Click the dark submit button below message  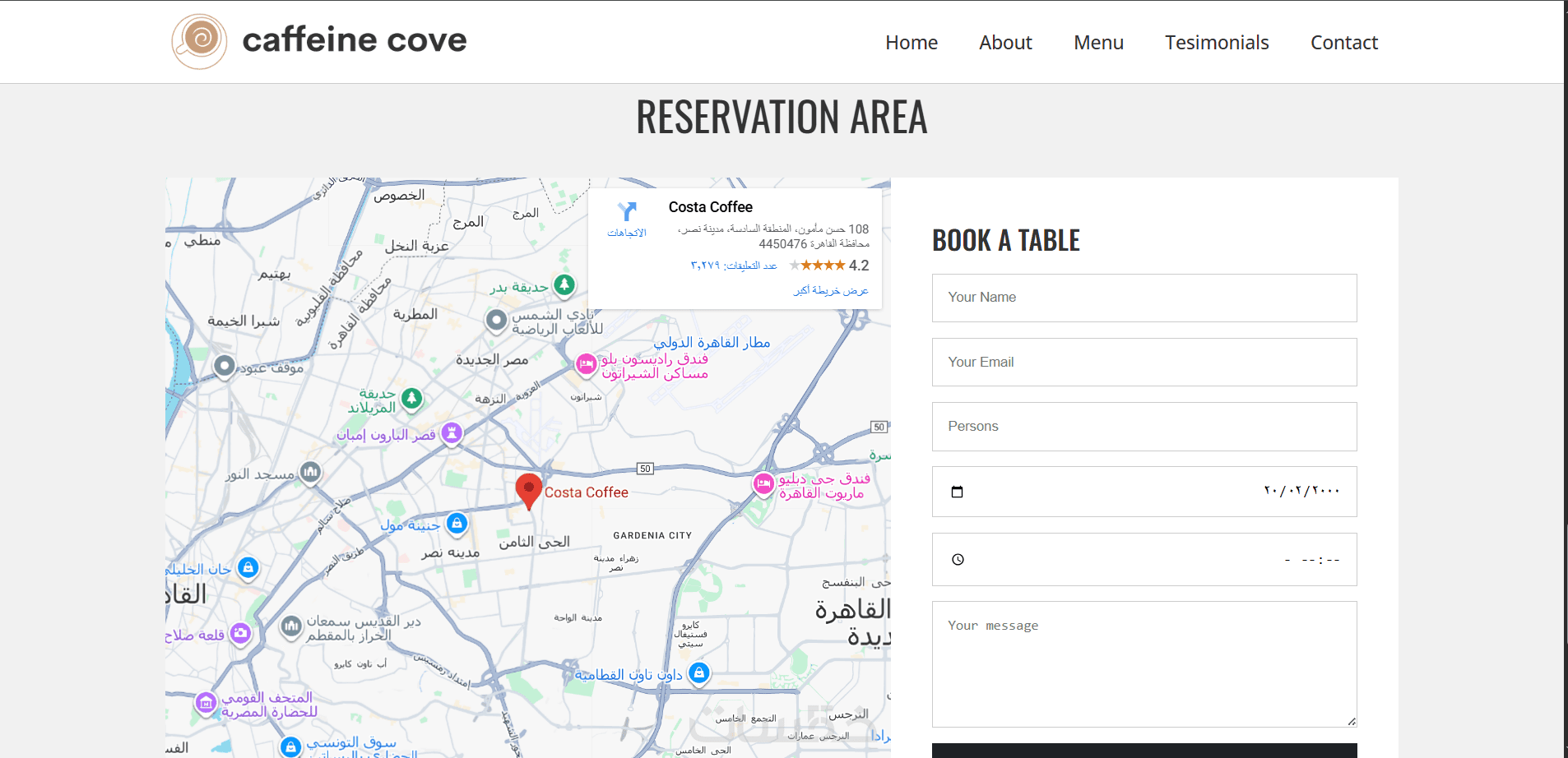(x=1144, y=751)
